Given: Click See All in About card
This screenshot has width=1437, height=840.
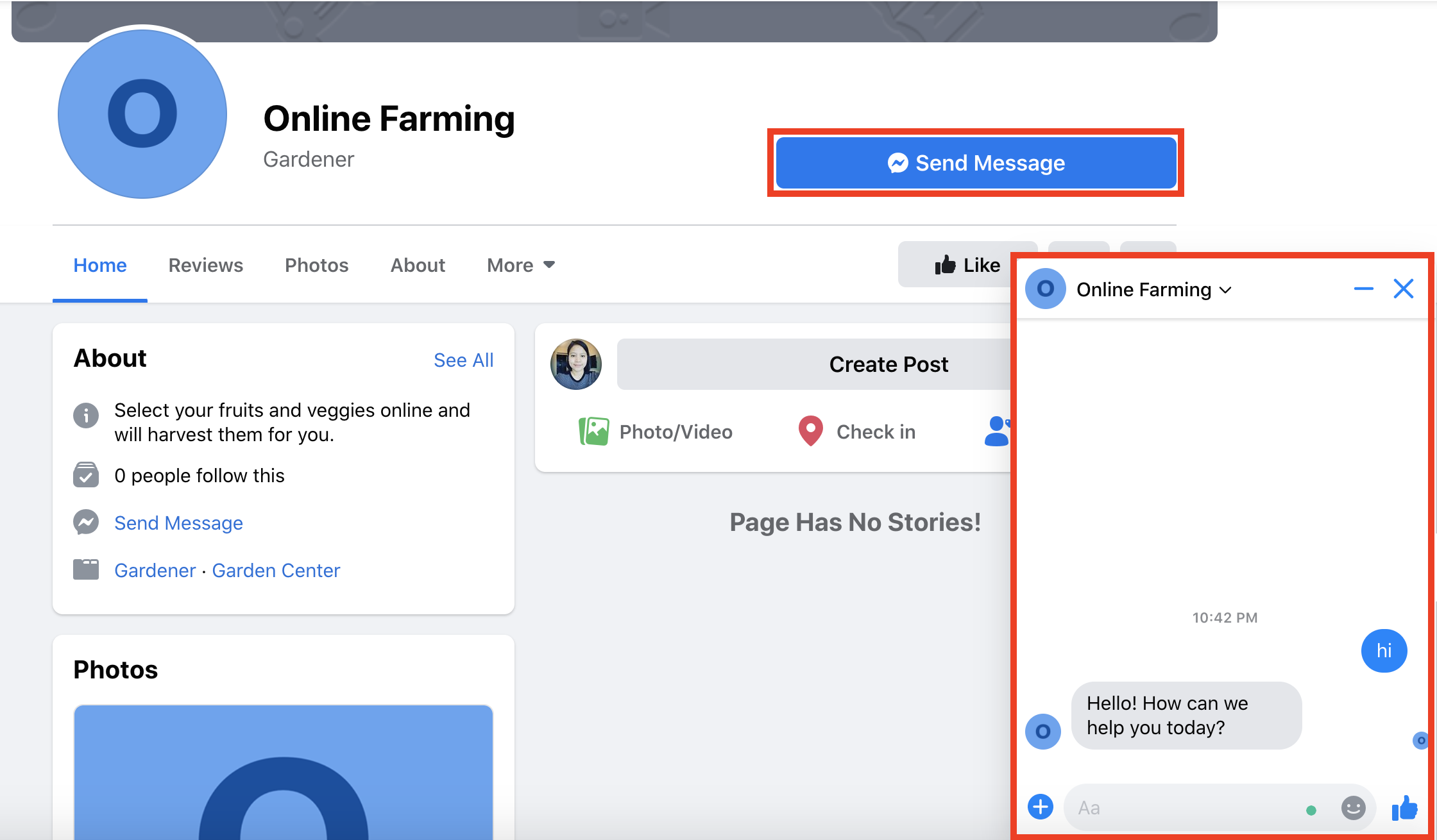Looking at the screenshot, I should [x=463, y=360].
